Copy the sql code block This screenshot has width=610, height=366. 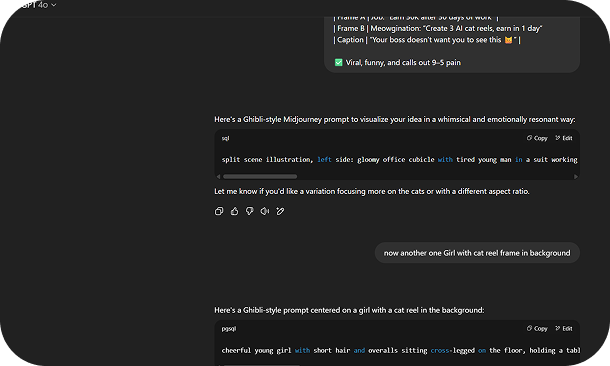(537, 138)
